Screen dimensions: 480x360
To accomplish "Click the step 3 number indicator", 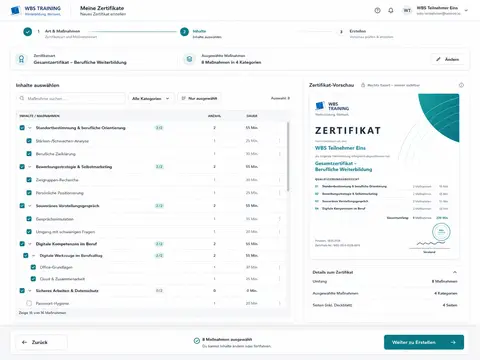I will pyautogui.click(x=341, y=32).
